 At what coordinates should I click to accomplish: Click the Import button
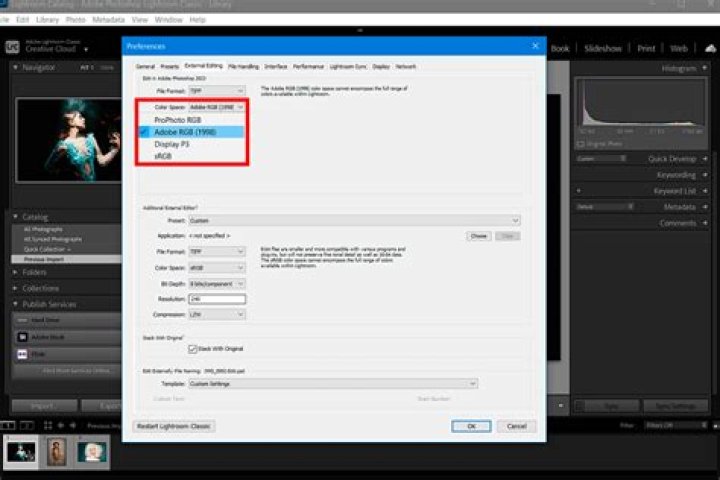coord(44,406)
